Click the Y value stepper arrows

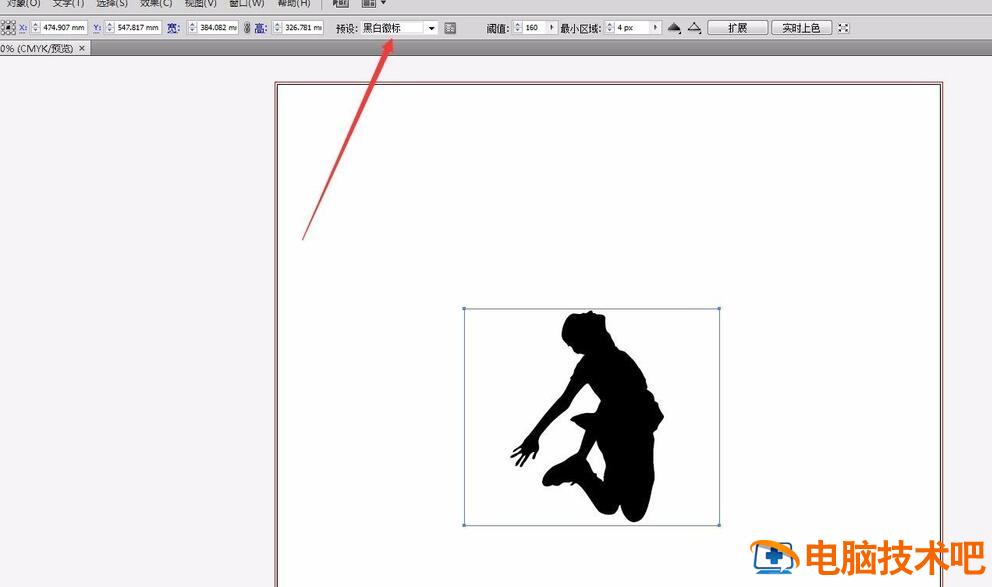coord(110,28)
